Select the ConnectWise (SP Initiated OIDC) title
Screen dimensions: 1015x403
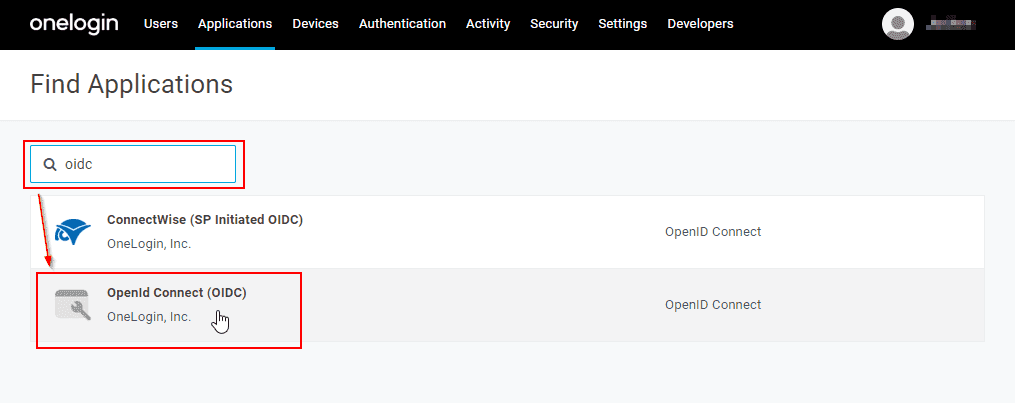pos(204,220)
